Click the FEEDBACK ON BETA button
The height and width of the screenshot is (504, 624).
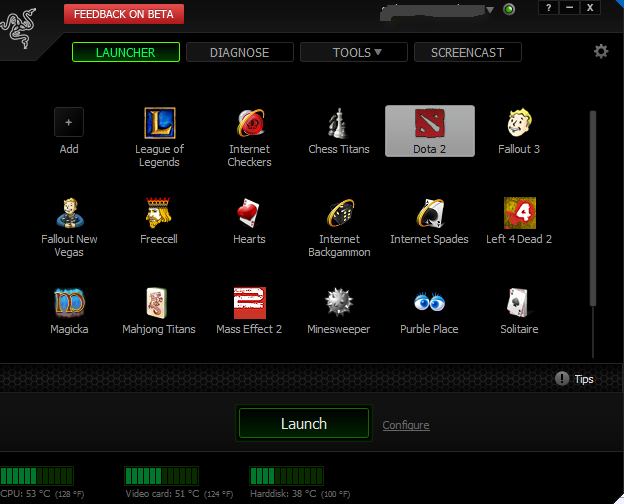(x=124, y=14)
